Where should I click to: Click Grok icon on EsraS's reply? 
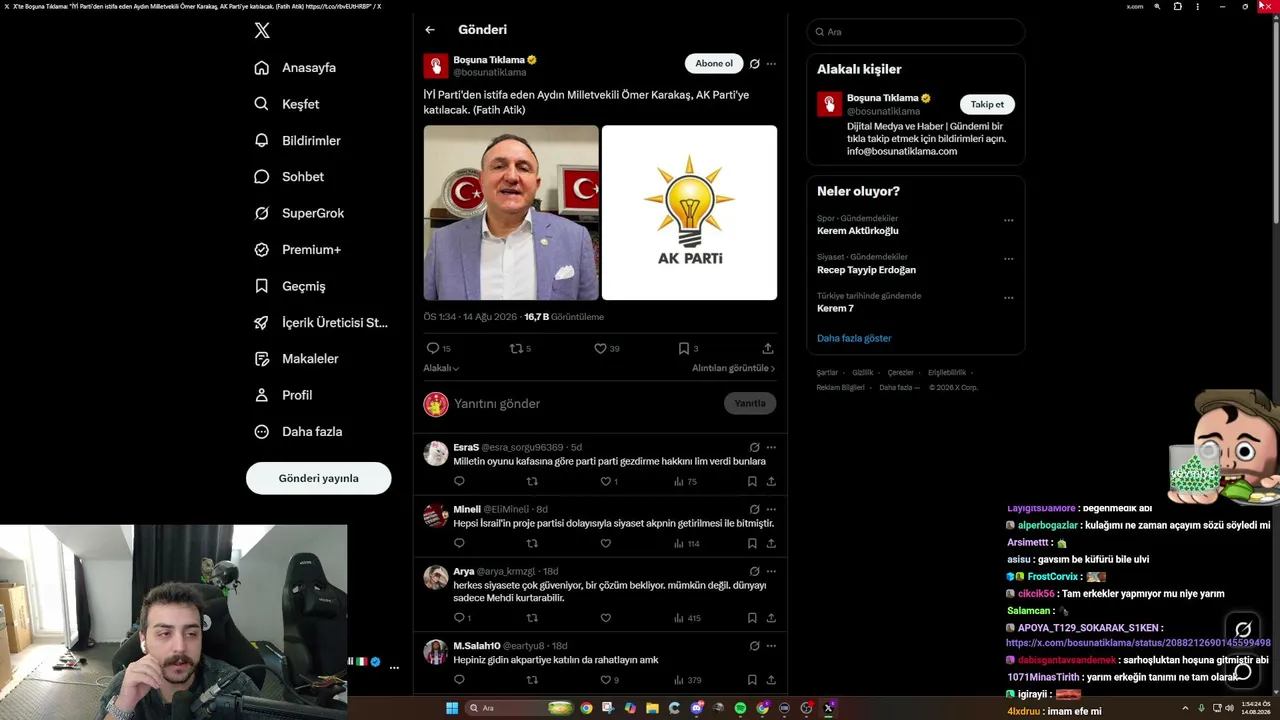coord(755,447)
